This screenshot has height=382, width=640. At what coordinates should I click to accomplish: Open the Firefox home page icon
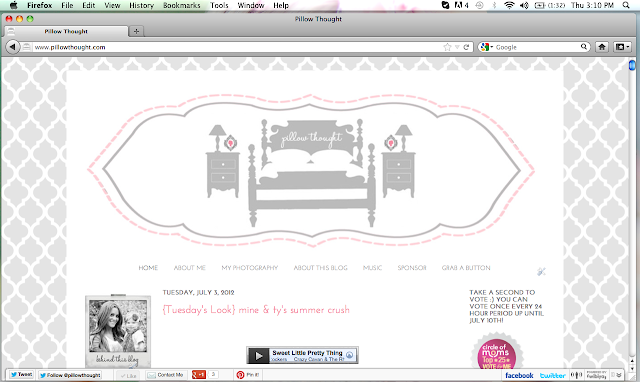pos(602,47)
